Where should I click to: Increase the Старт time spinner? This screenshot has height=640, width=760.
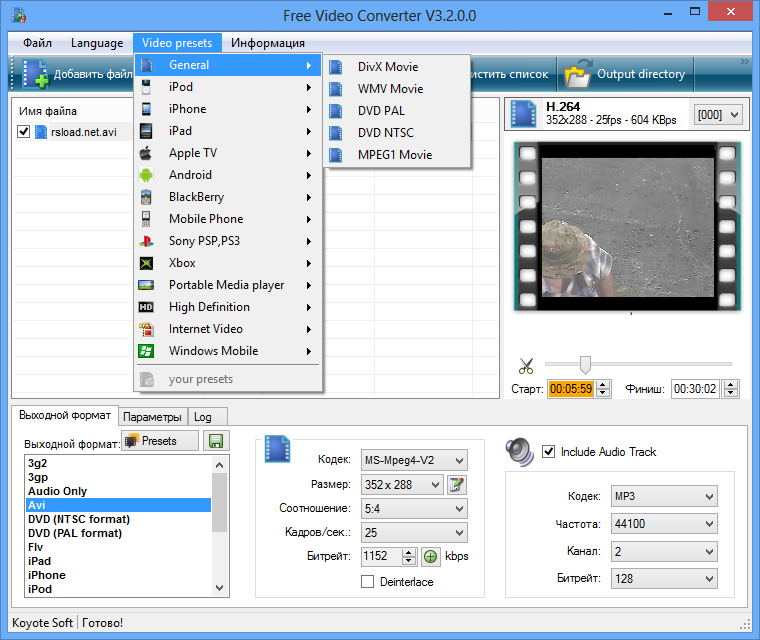(603, 384)
